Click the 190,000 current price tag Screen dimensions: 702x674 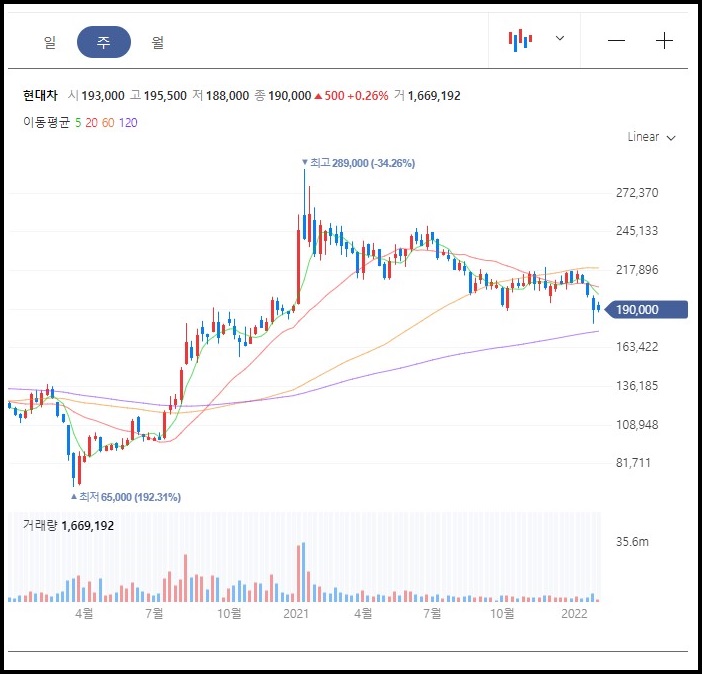[646, 309]
